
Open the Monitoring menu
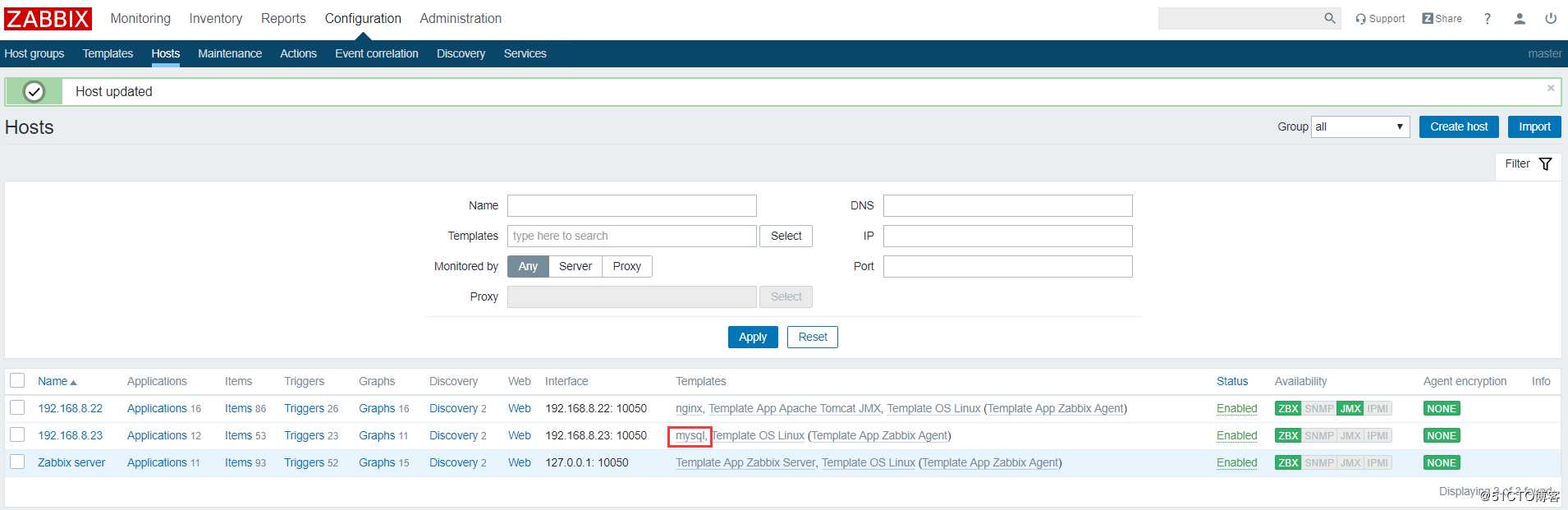[140, 18]
